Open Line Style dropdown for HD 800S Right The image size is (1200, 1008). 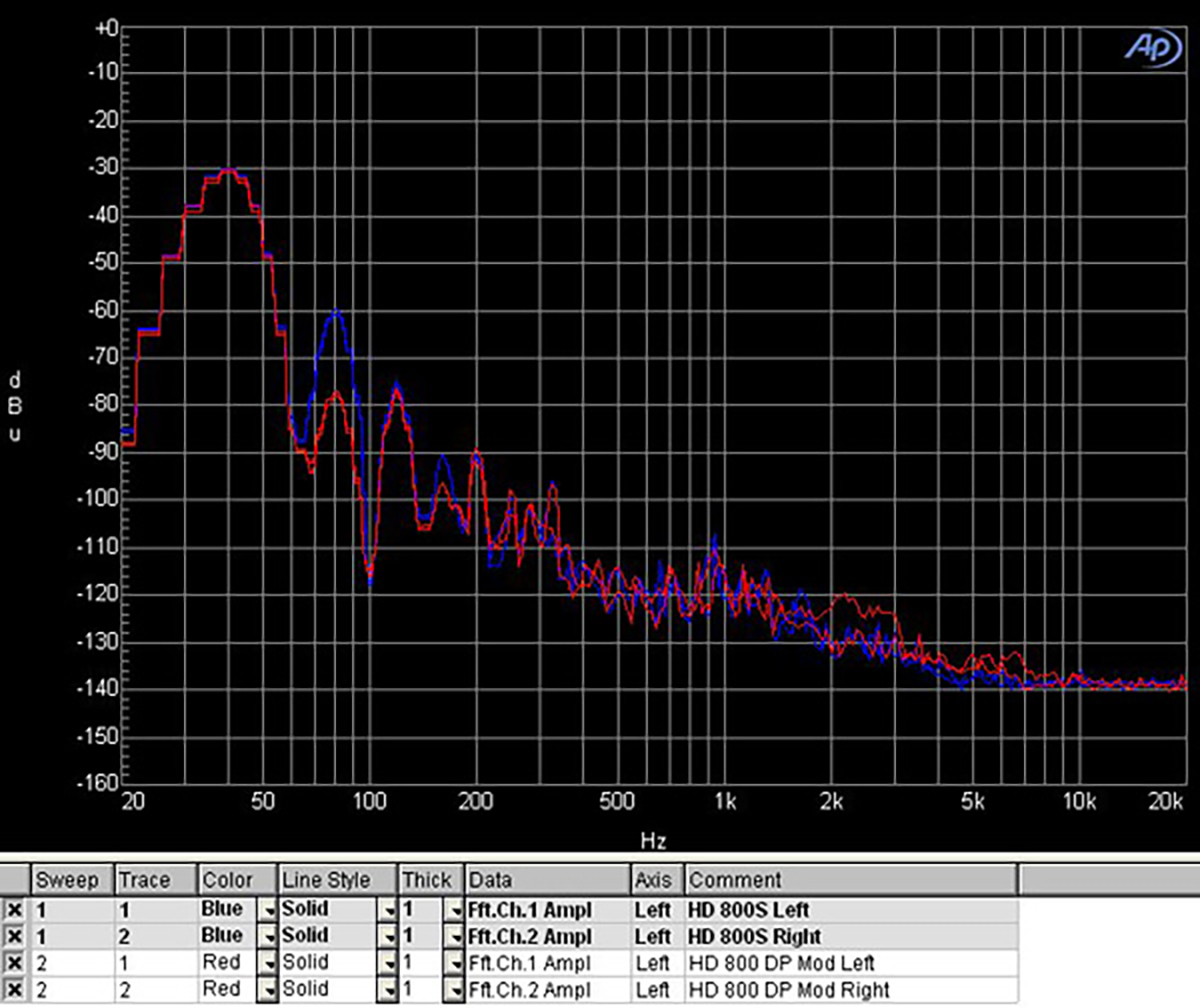386,936
